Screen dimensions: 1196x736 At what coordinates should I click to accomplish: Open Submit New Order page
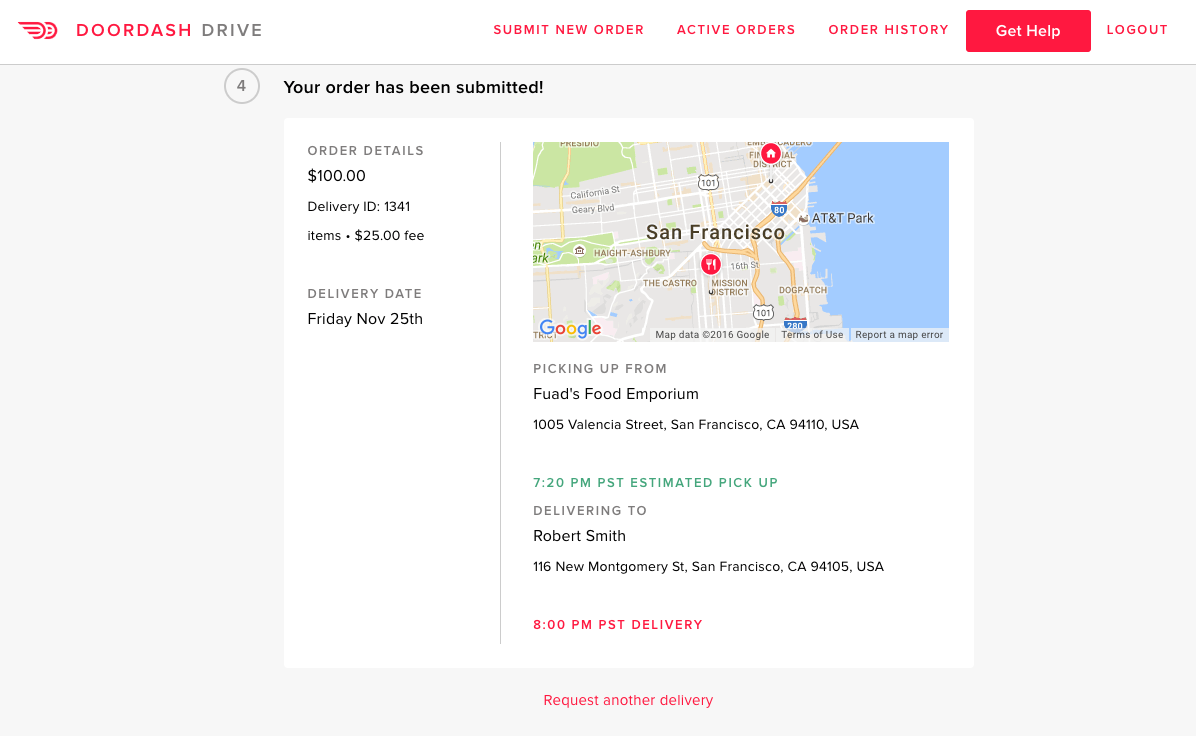(568, 30)
